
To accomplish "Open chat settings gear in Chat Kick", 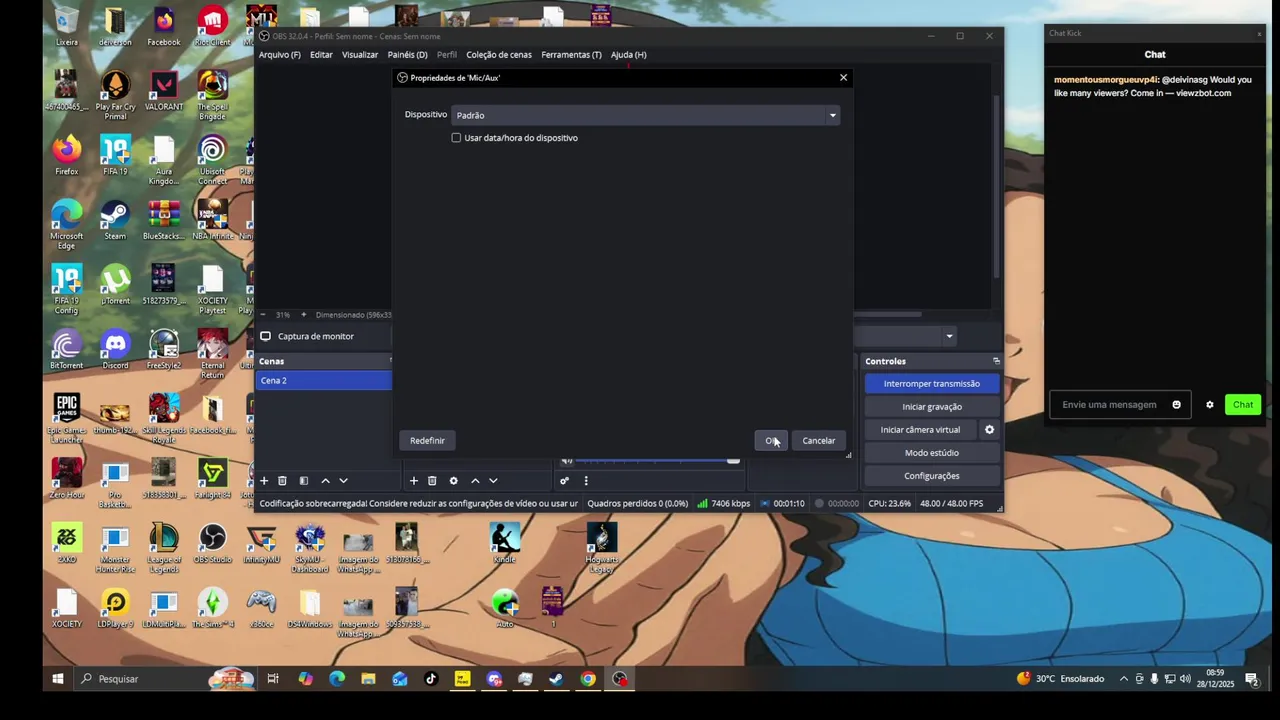I will coord(1209,405).
